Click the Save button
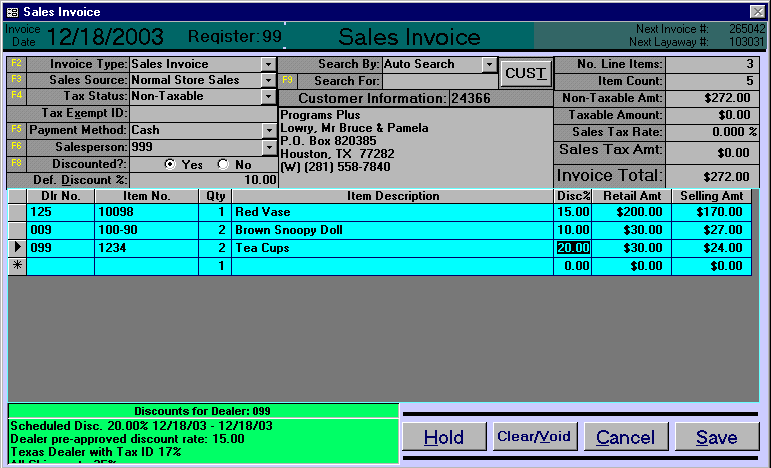771x468 pixels. (717, 437)
